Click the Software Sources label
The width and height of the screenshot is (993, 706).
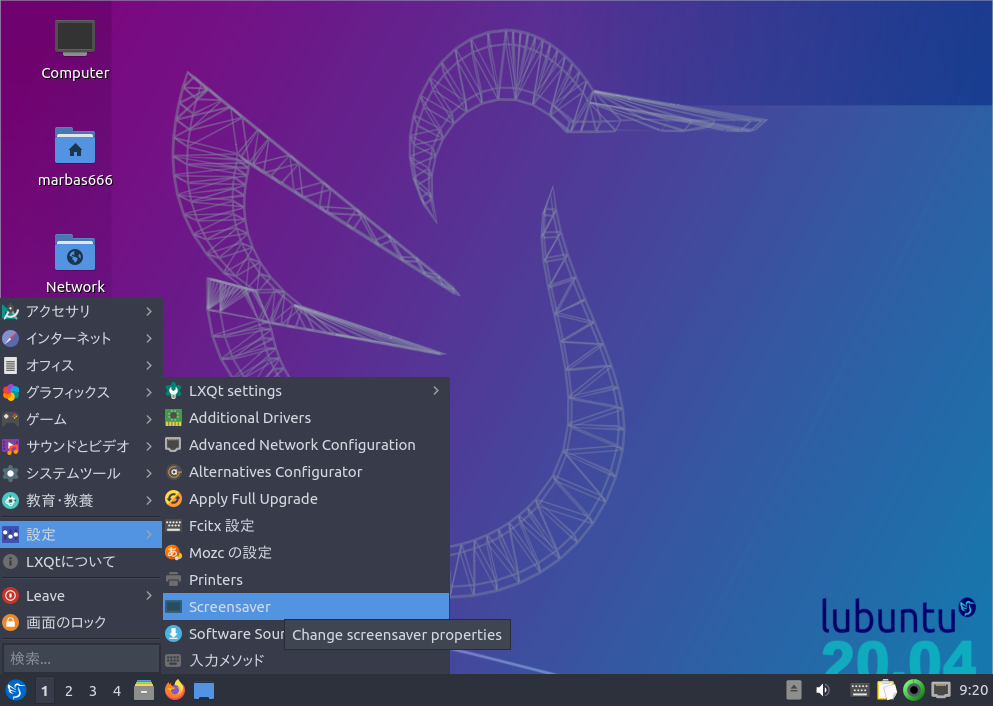coord(236,634)
